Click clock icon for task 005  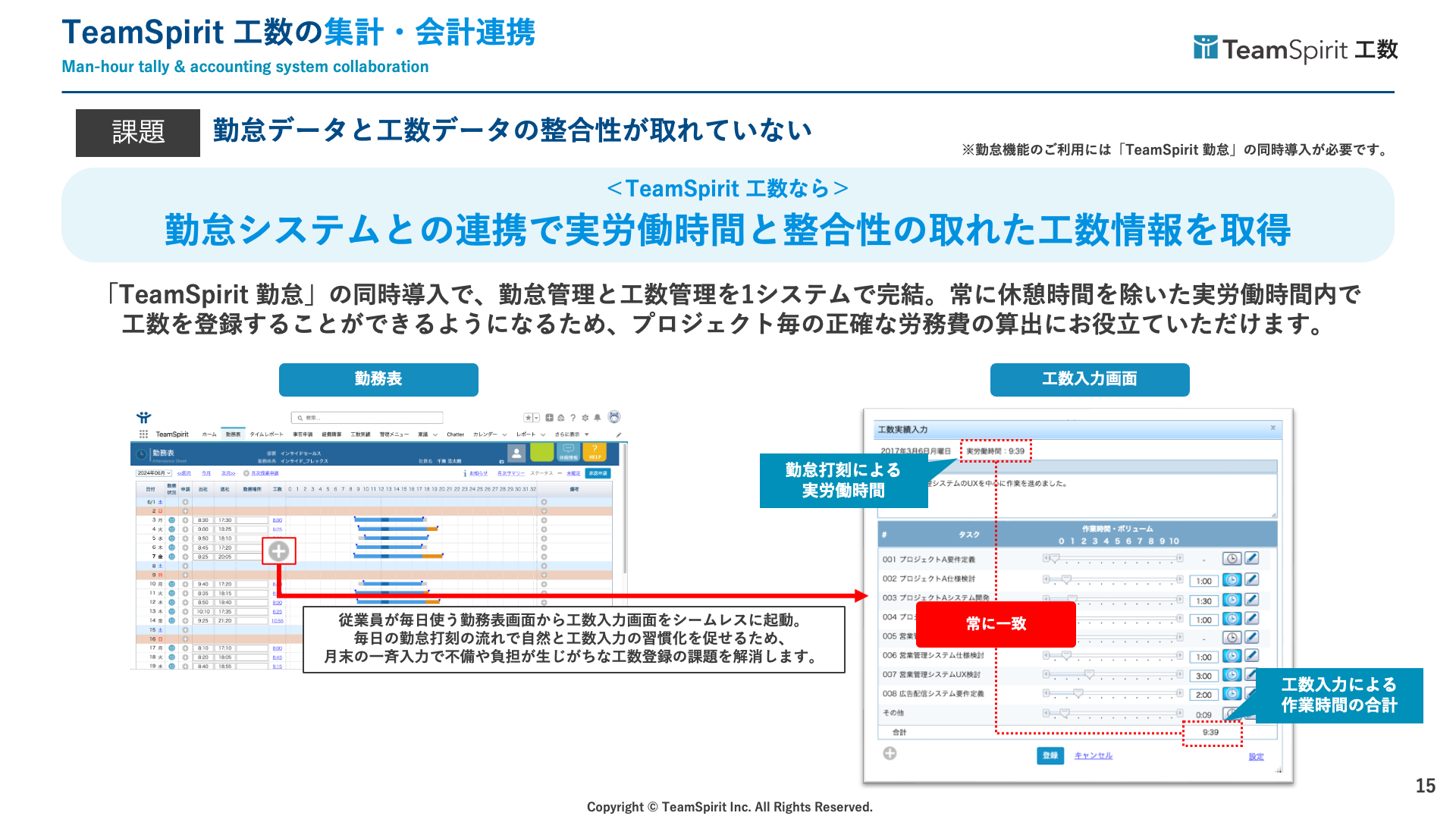coord(1232,638)
